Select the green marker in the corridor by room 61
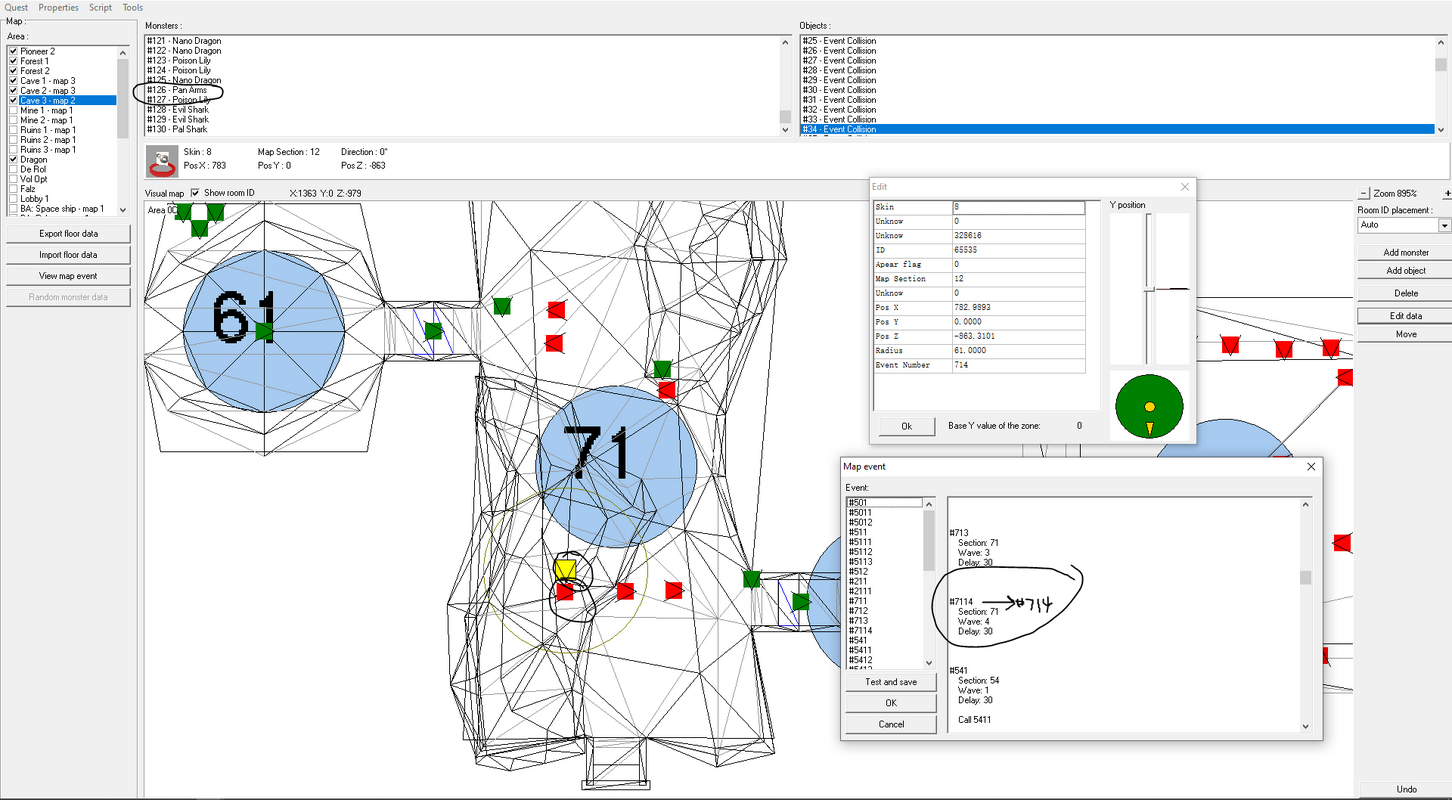The height and width of the screenshot is (800, 1452). point(433,330)
